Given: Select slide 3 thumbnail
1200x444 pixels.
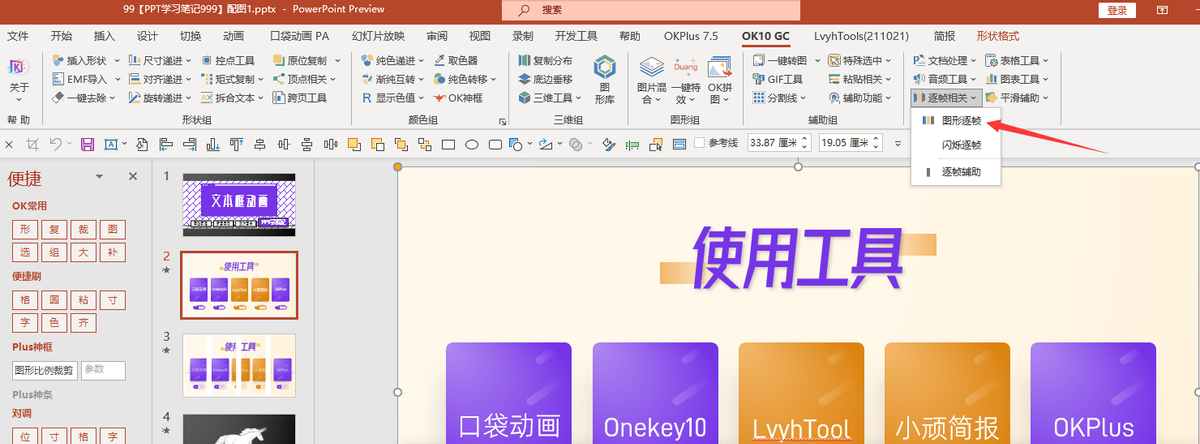Looking at the screenshot, I should click(239, 366).
